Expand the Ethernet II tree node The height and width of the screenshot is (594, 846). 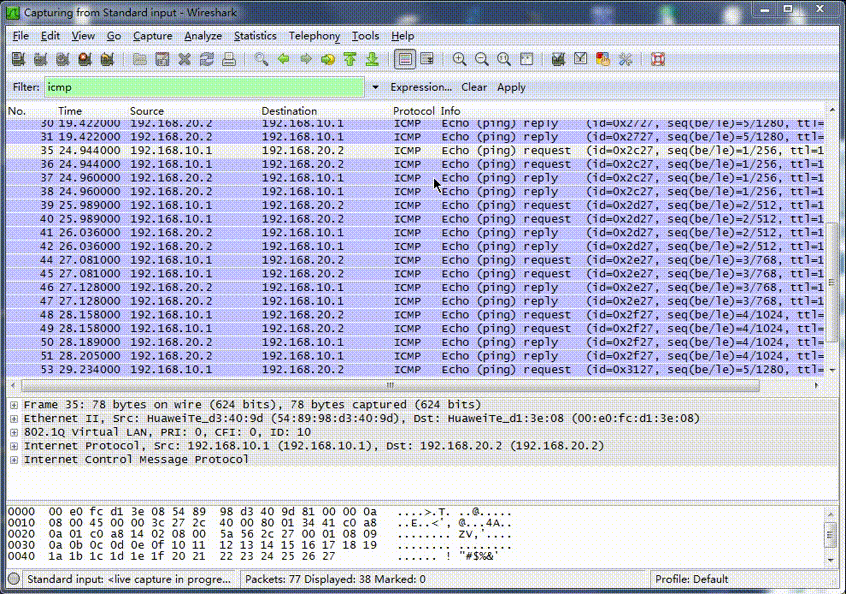[x=14, y=419]
